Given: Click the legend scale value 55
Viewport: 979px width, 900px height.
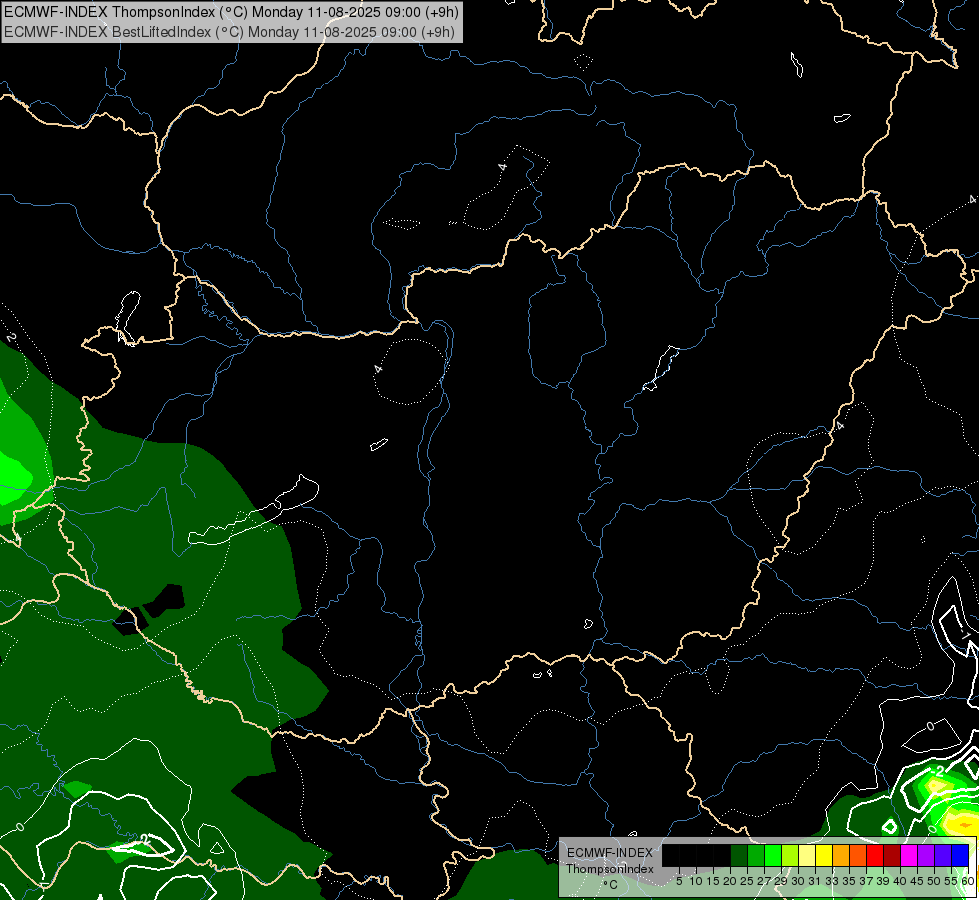Looking at the screenshot, I should [951, 881].
